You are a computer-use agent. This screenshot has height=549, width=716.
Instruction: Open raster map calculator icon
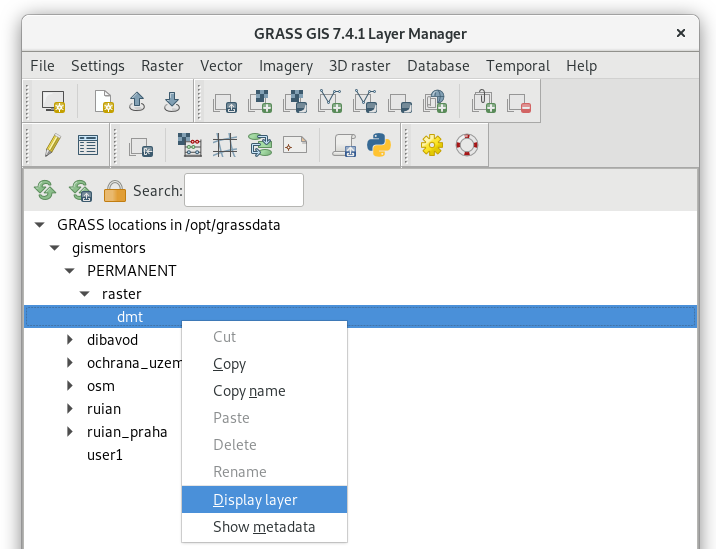(x=190, y=145)
